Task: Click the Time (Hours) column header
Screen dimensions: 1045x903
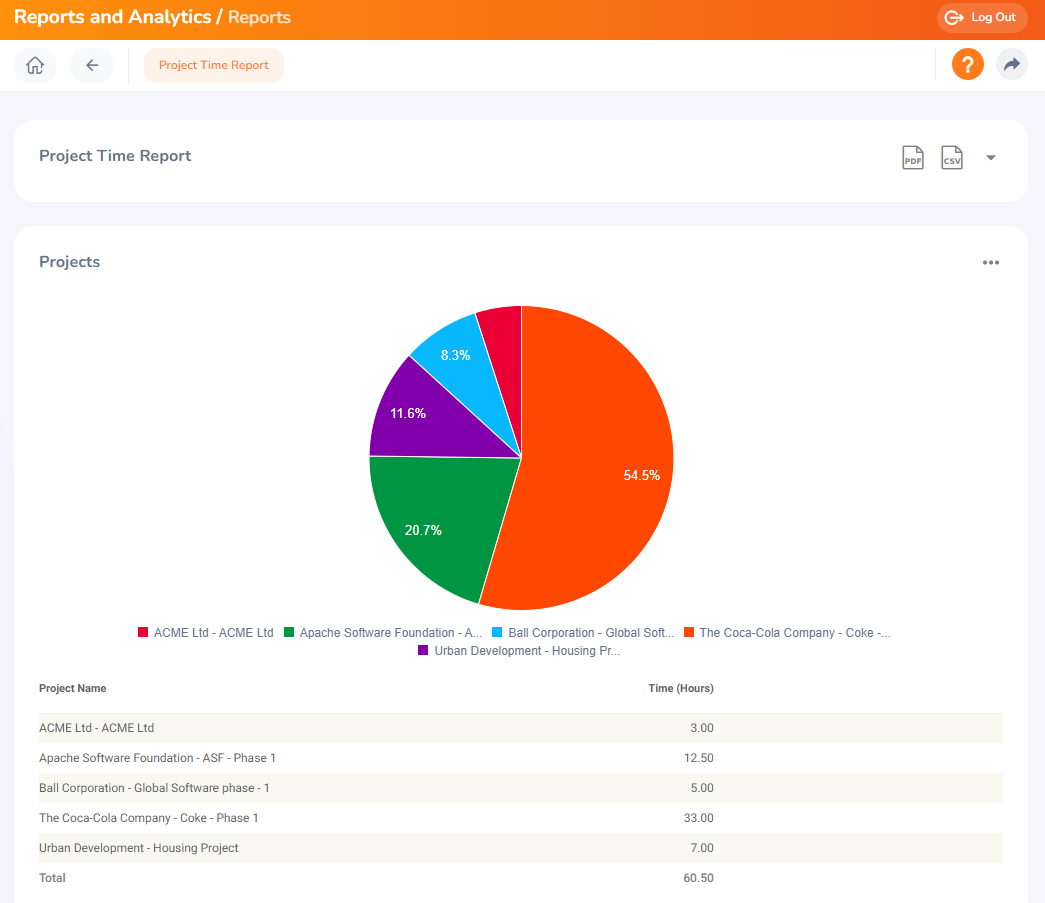Action: pyautogui.click(x=680, y=688)
